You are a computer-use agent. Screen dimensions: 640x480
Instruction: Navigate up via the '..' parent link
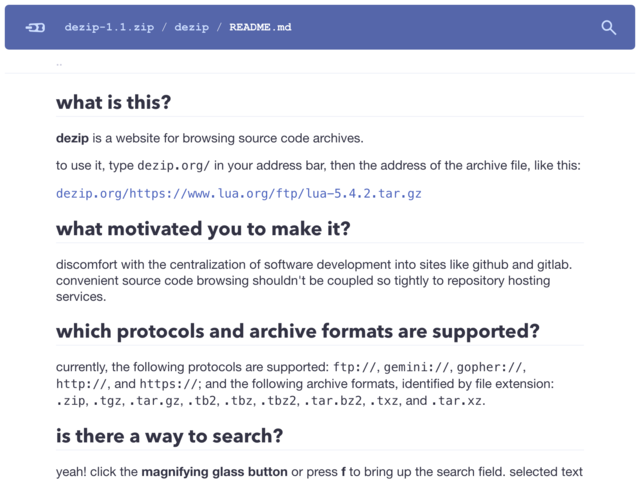(x=59, y=64)
